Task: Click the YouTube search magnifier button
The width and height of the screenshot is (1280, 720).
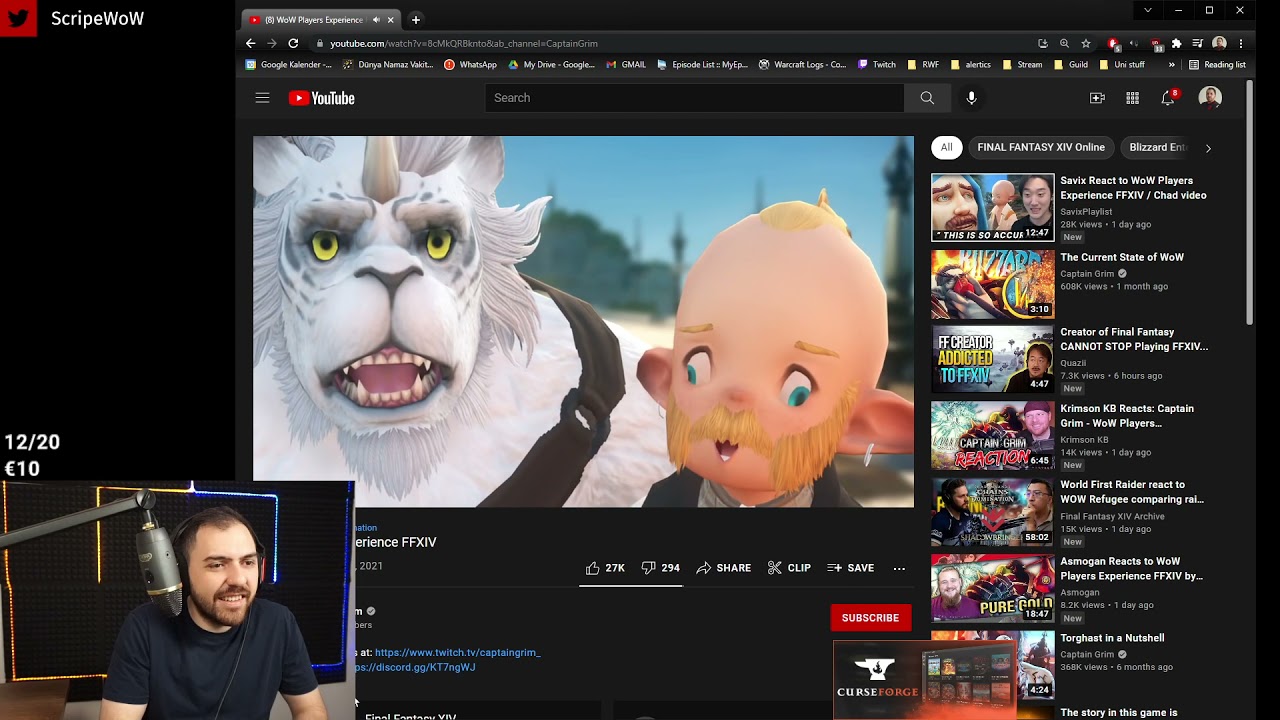Action: (x=927, y=98)
